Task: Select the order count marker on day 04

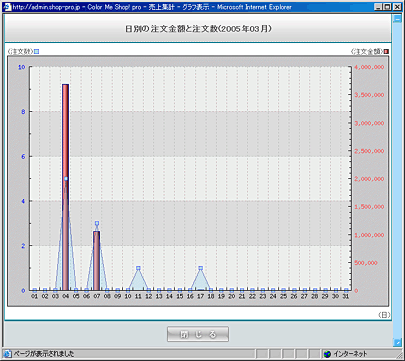Action: click(66, 179)
